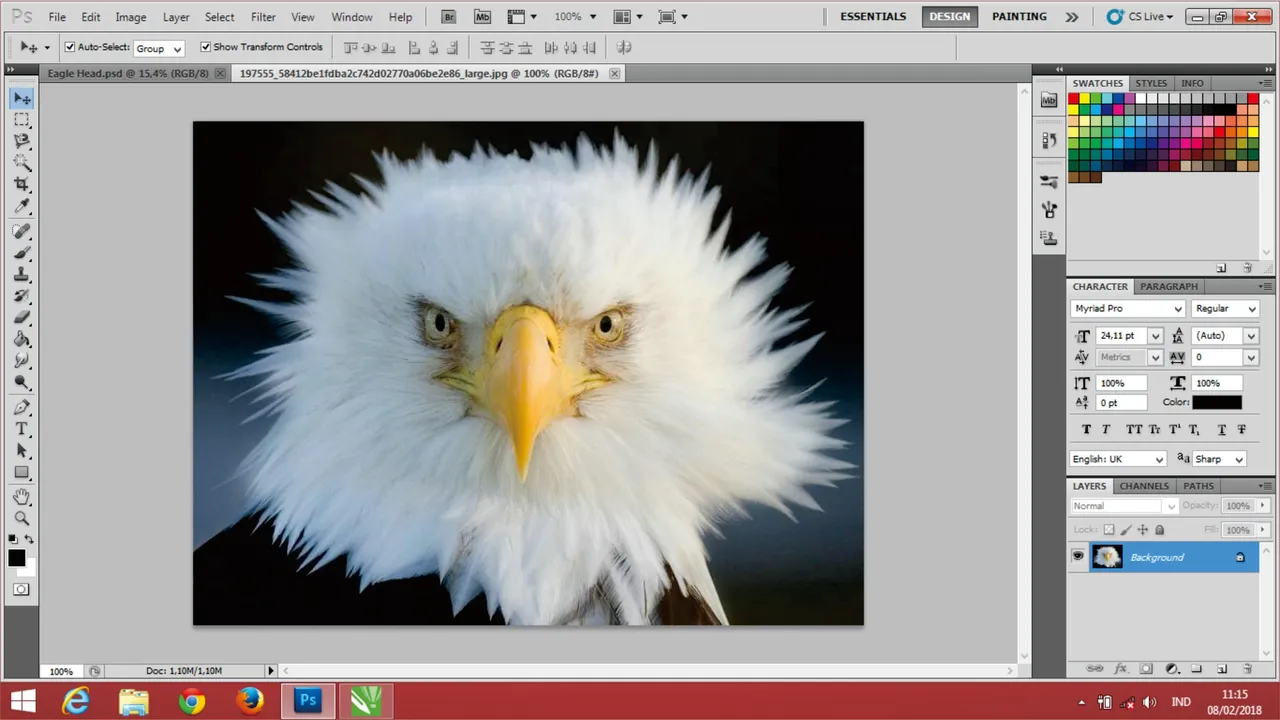This screenshot has height=720, width=1280.
Task: Select the Move tool
Action: [x=22, y=98]
